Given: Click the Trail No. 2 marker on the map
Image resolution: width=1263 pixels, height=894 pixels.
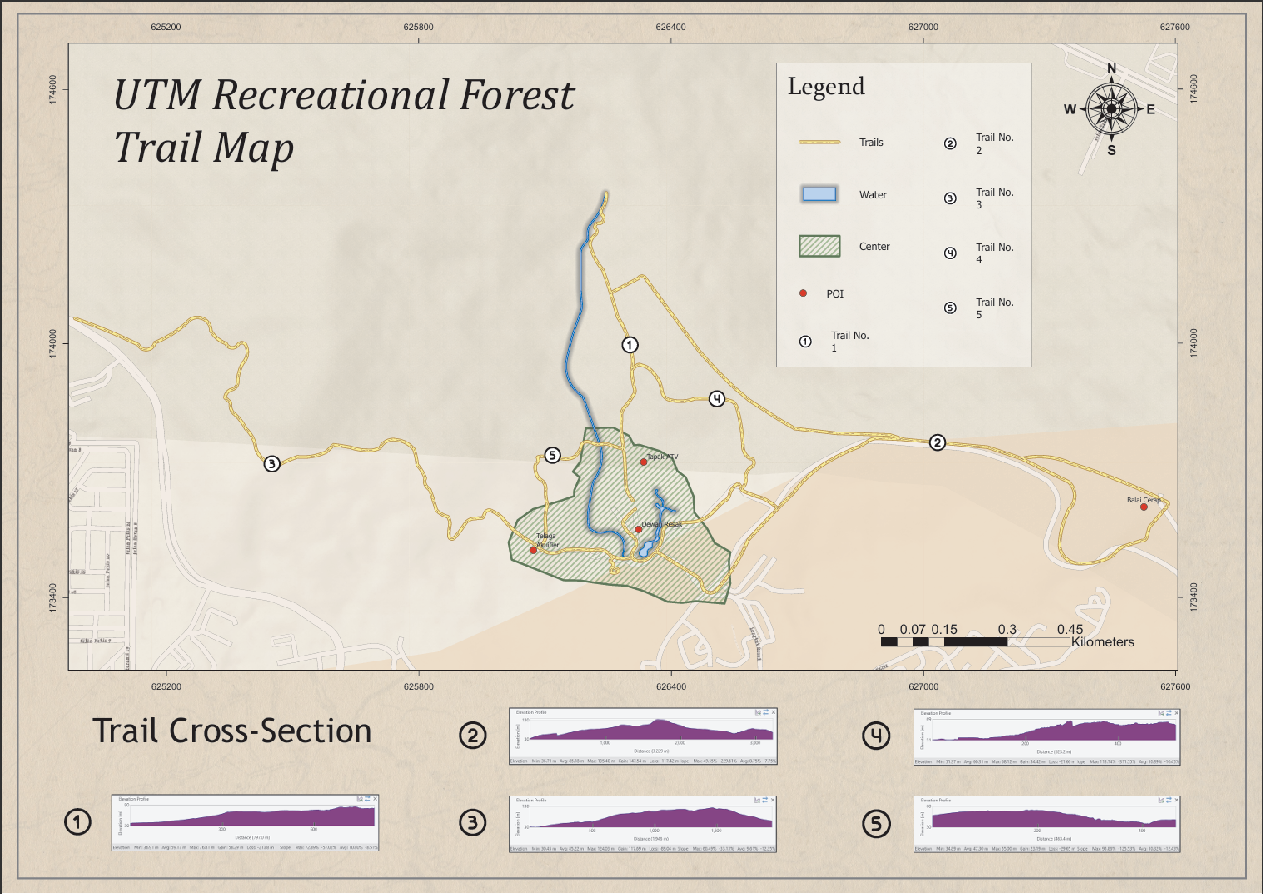Looking at the screenshot, I should click(937, 443).
